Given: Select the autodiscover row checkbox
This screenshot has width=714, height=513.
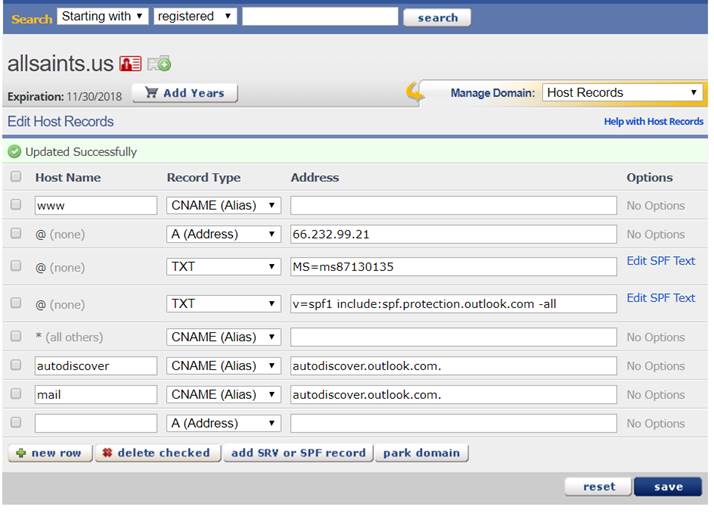Looking at the screenshot, I should [15, 366].
